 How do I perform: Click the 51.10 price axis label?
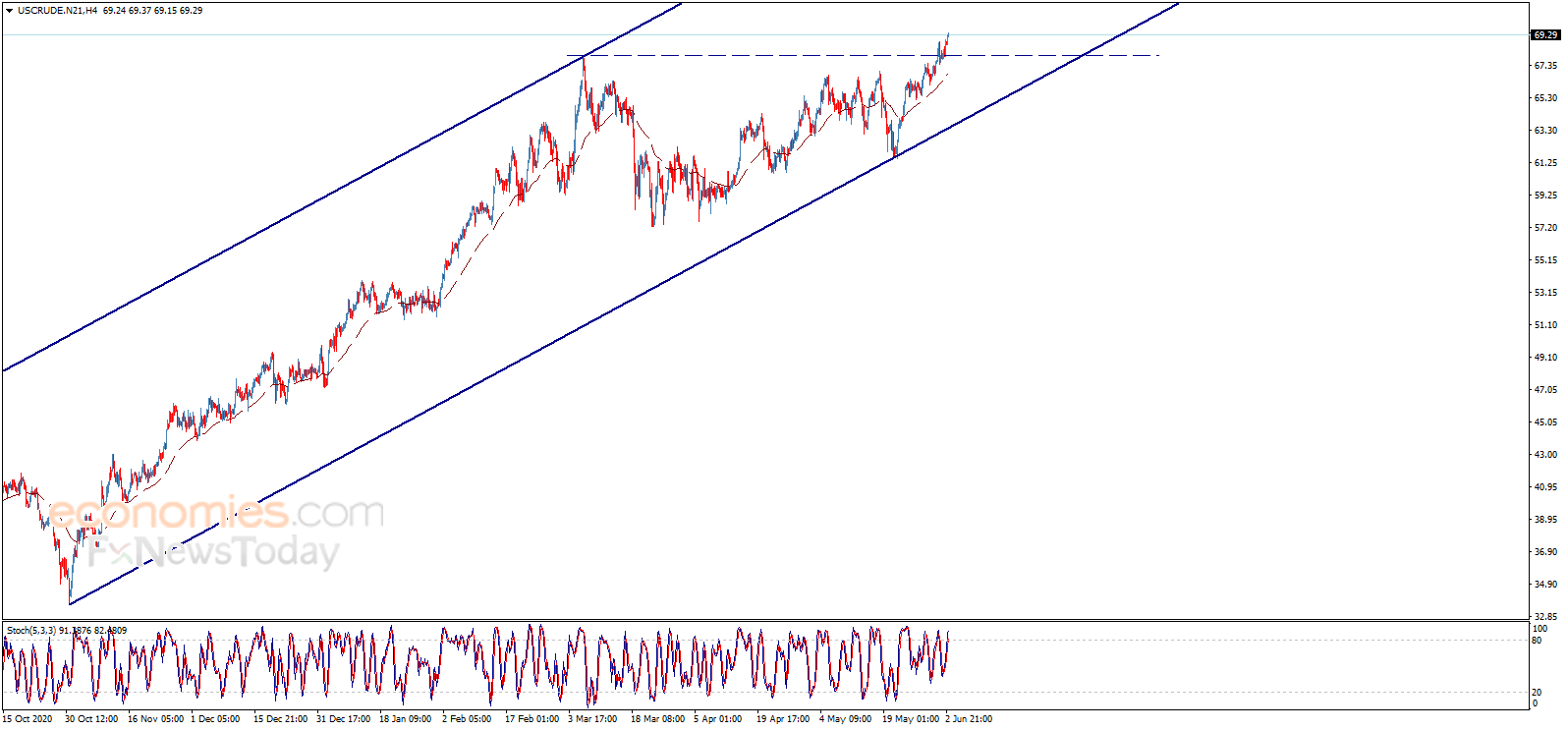(x=1545, y=325)
